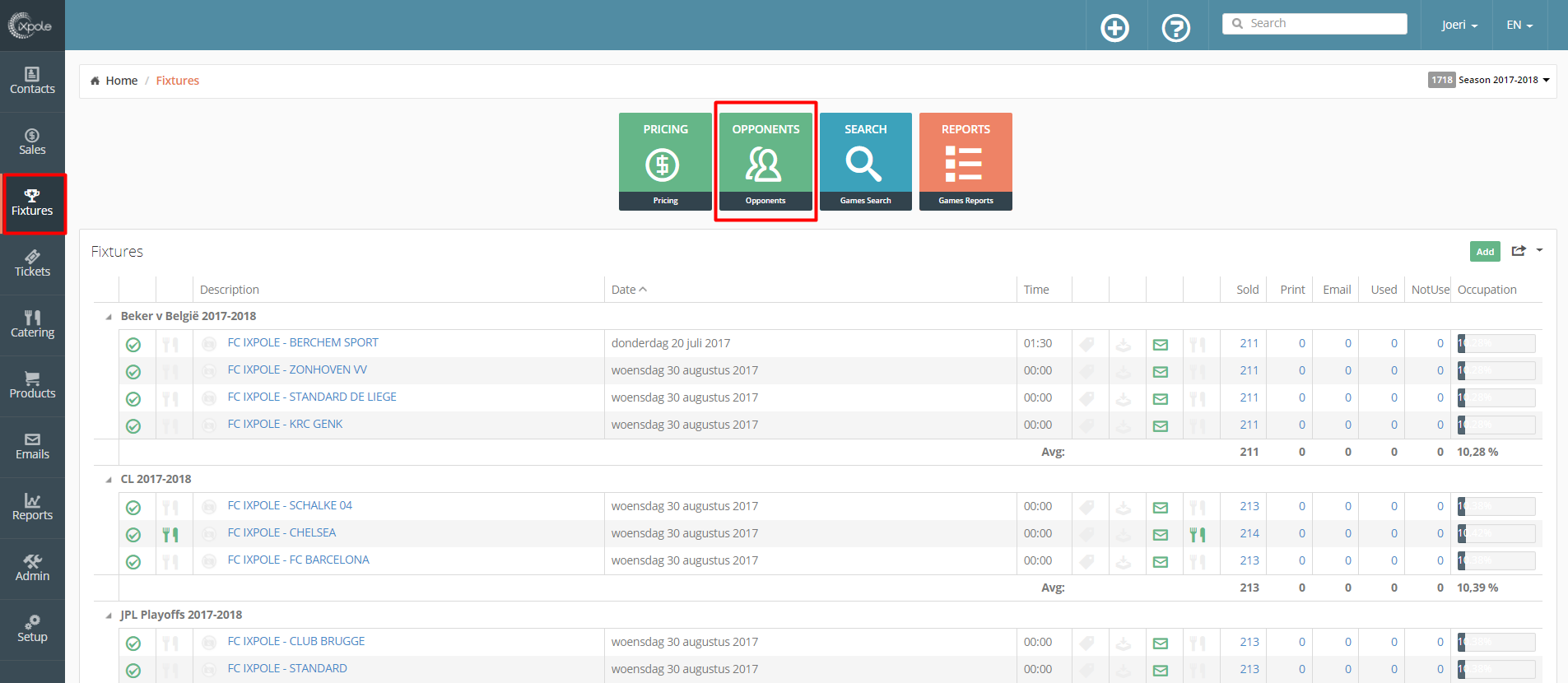The image size is (1568, 683).
Task: Open the Joeri user menu
Action: pos(1459,25)
